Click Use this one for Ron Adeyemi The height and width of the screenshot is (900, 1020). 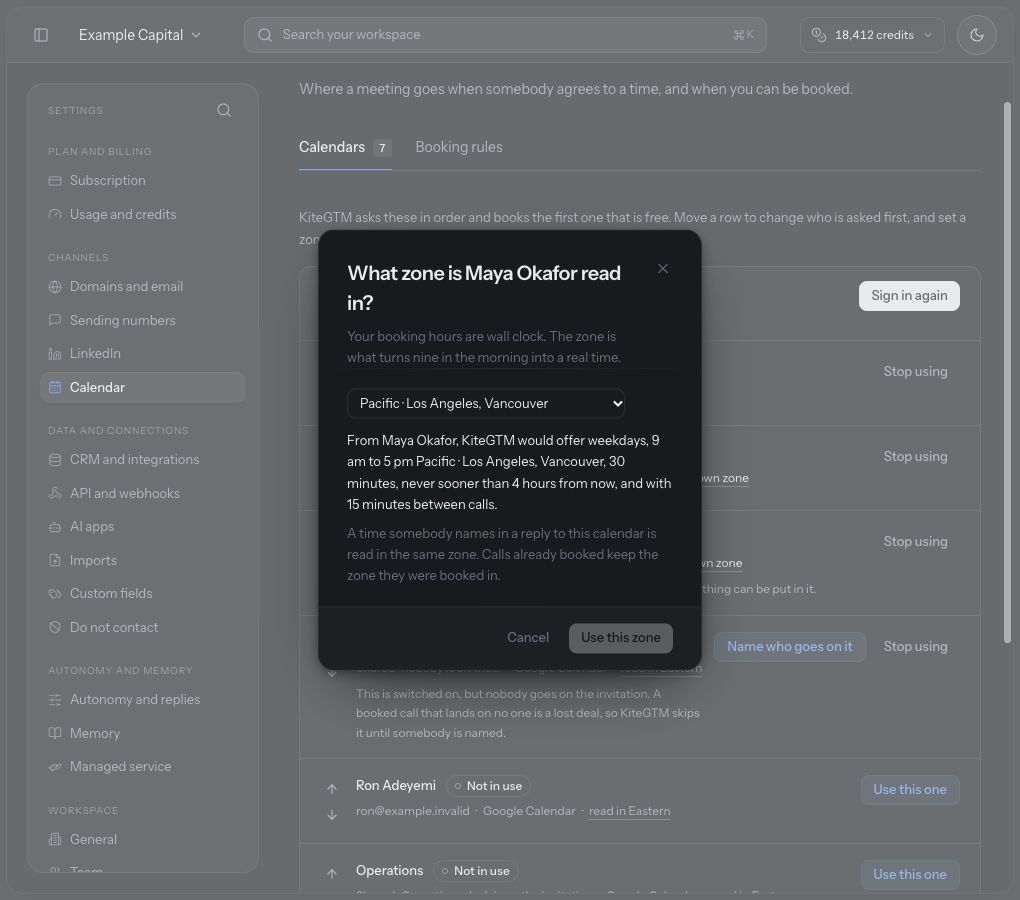pos(909,789)
